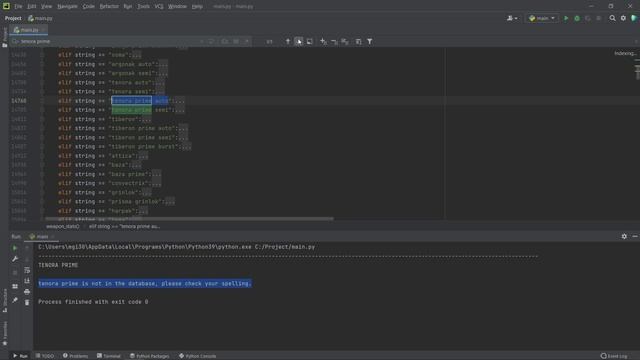Open run configuration wrench icon in Run panel

pos(15,259)
